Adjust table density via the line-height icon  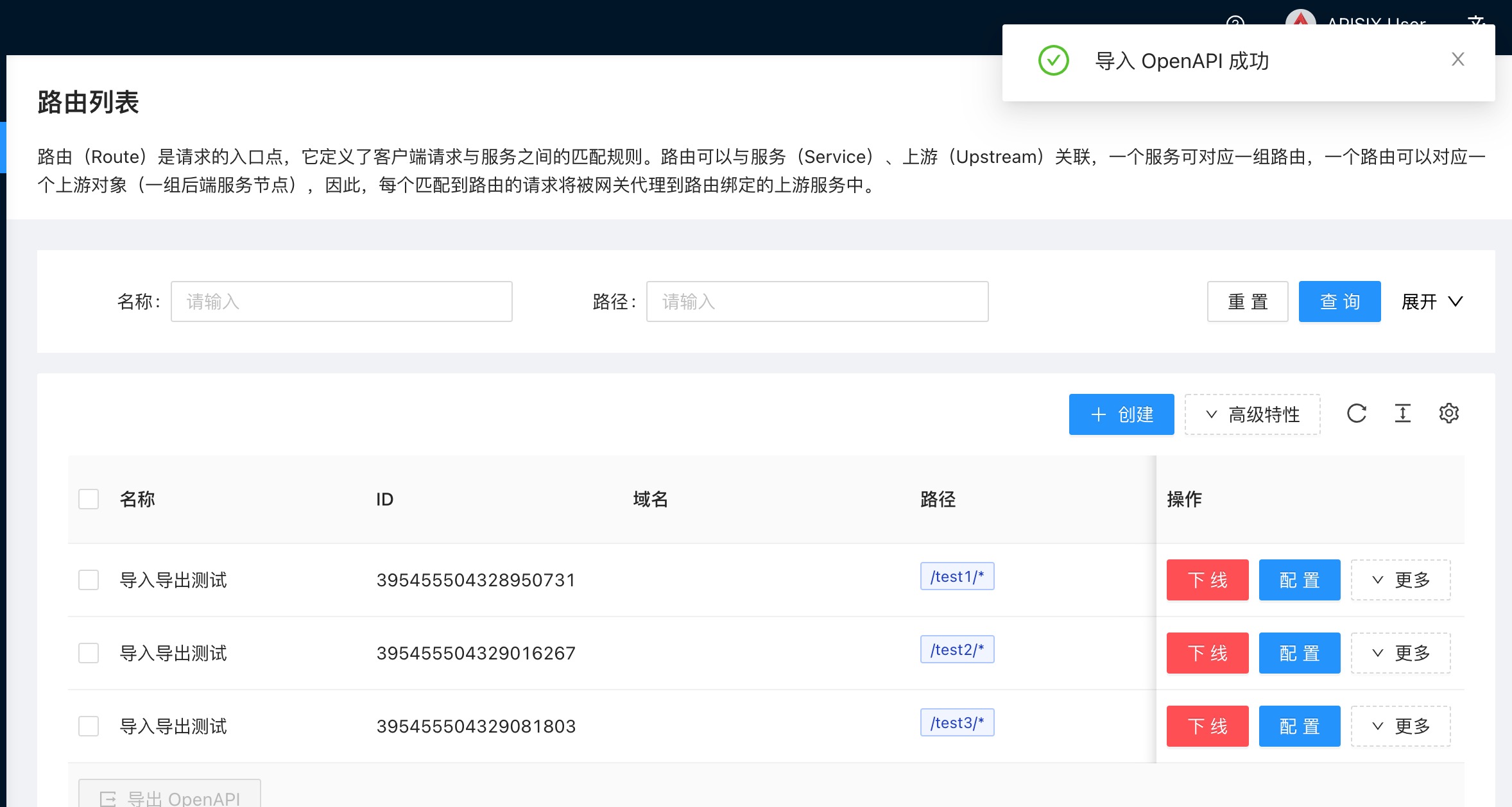click(x=1402, y=414)
